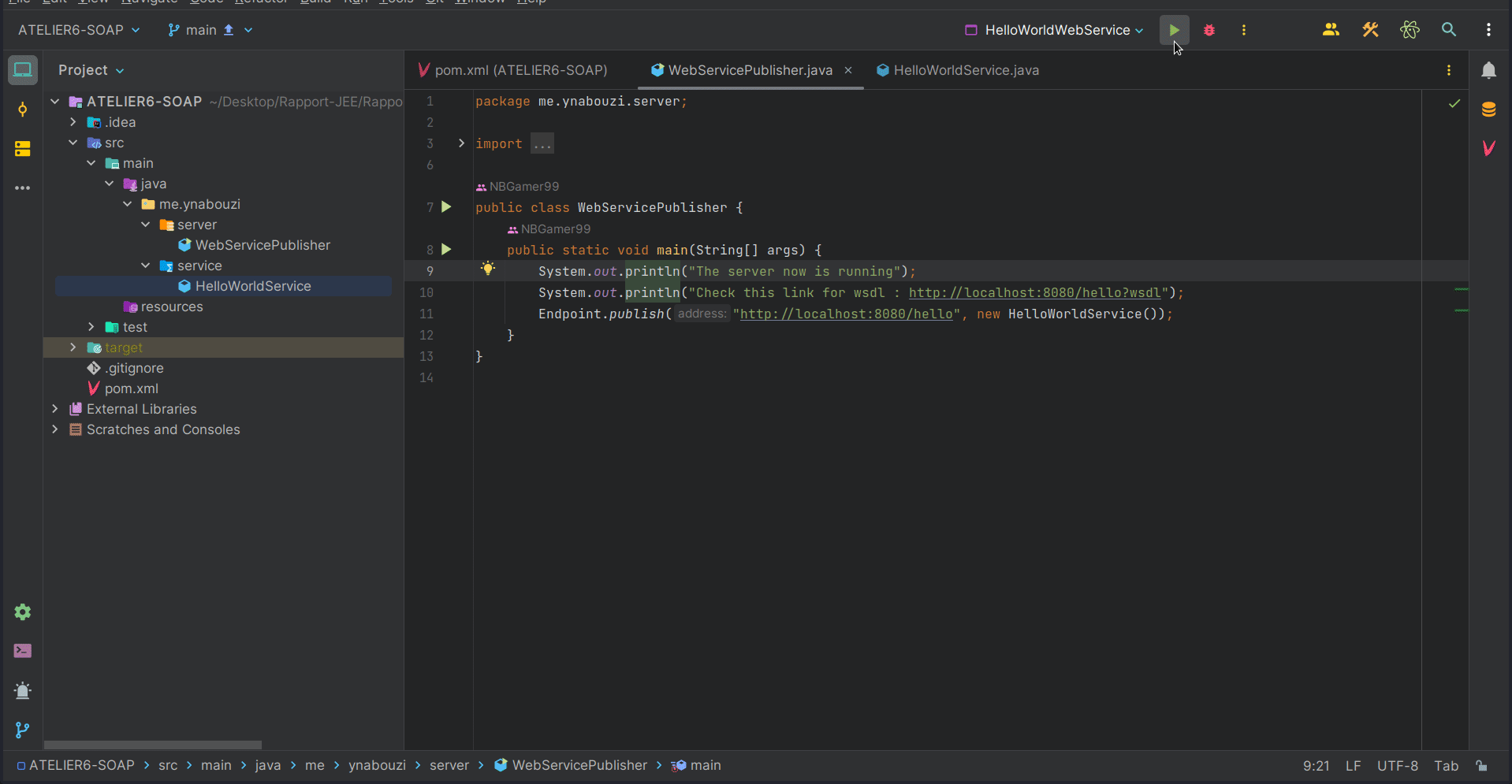Open the Terminal tool window

pyautogui.click(x=23, y=651)
